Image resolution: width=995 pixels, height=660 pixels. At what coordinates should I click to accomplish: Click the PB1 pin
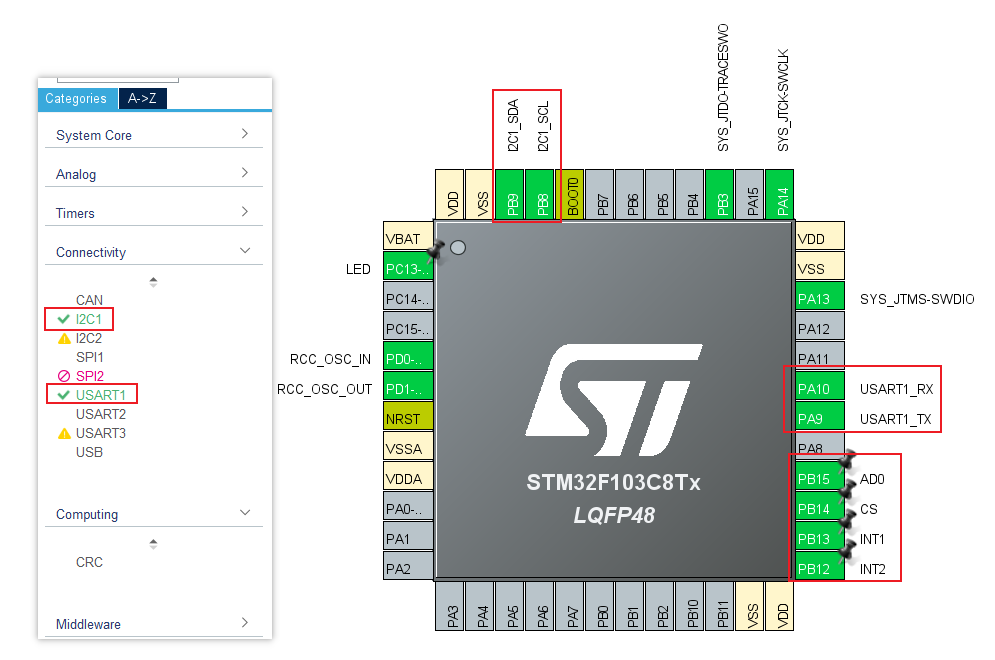[x=629, y=606]
